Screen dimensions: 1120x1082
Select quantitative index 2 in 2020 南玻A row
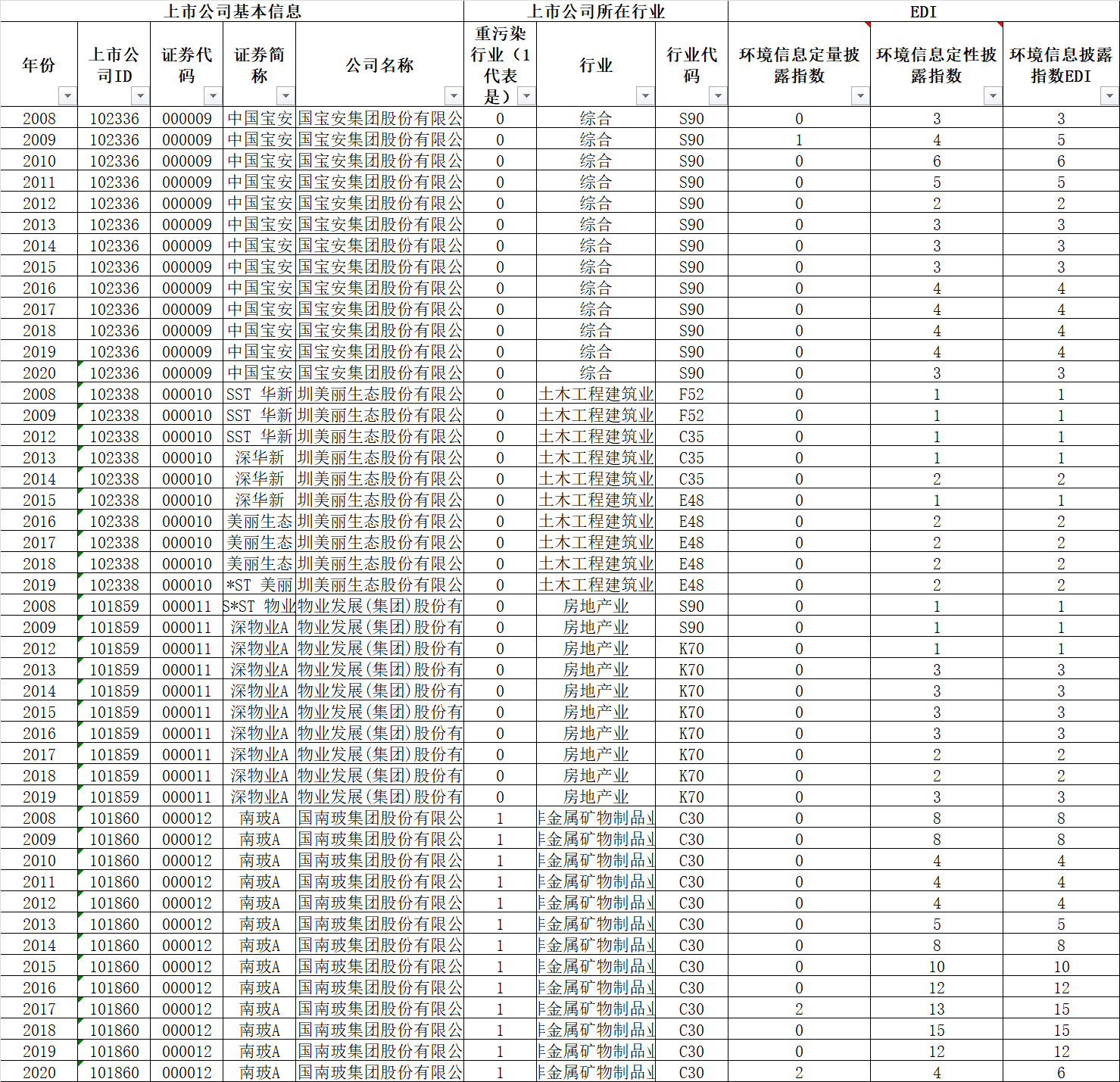point(800,1073)
